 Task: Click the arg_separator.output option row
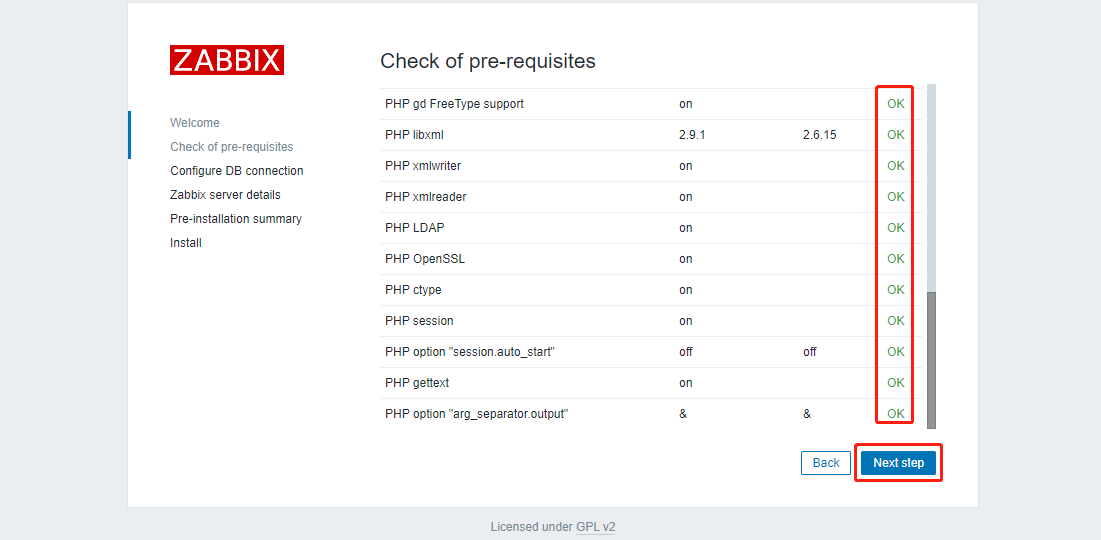point(651,414)
